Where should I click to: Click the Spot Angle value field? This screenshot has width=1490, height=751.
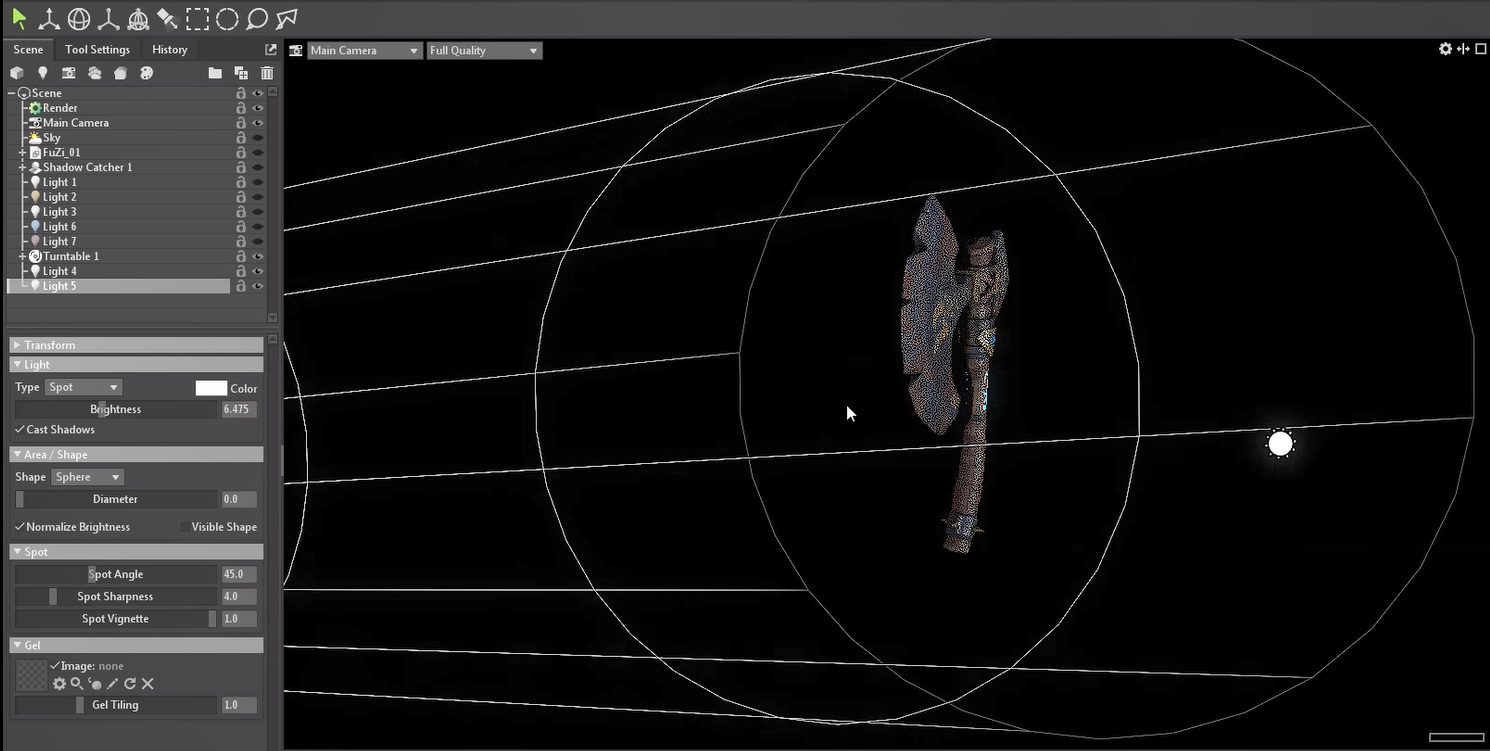(239, 575)
